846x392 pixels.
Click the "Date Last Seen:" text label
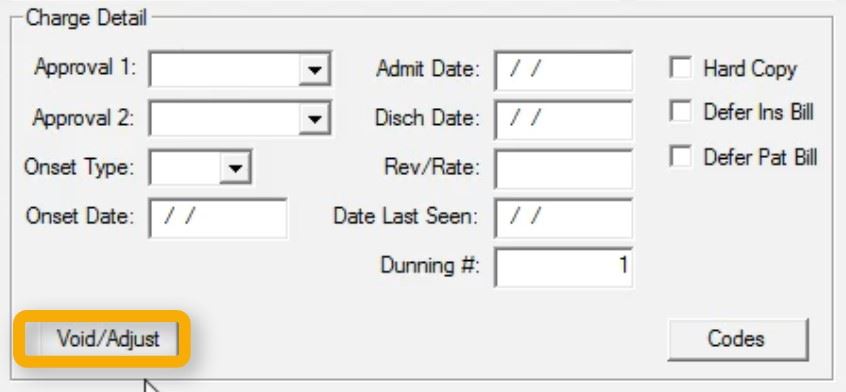[x=406, y=217]
